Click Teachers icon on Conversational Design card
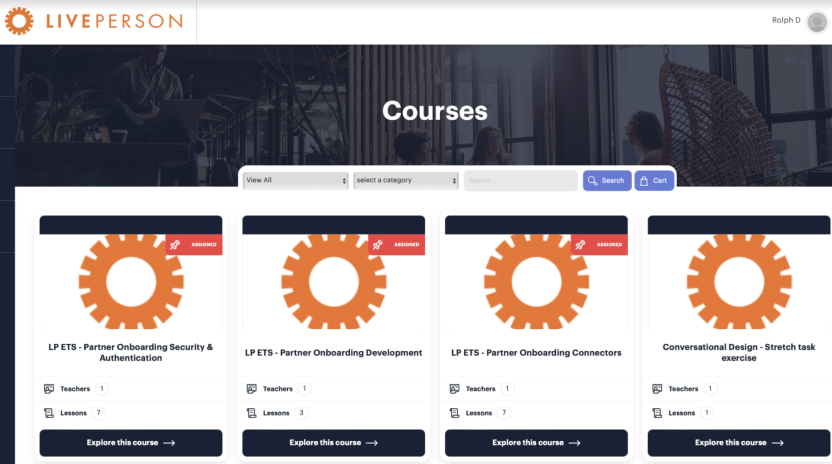This screenshot has width=832, height=464. 657,389
